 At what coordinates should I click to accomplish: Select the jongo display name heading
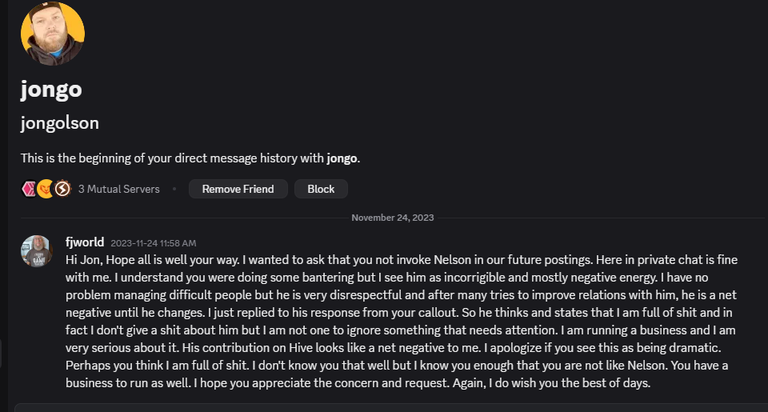click(51, 89)
